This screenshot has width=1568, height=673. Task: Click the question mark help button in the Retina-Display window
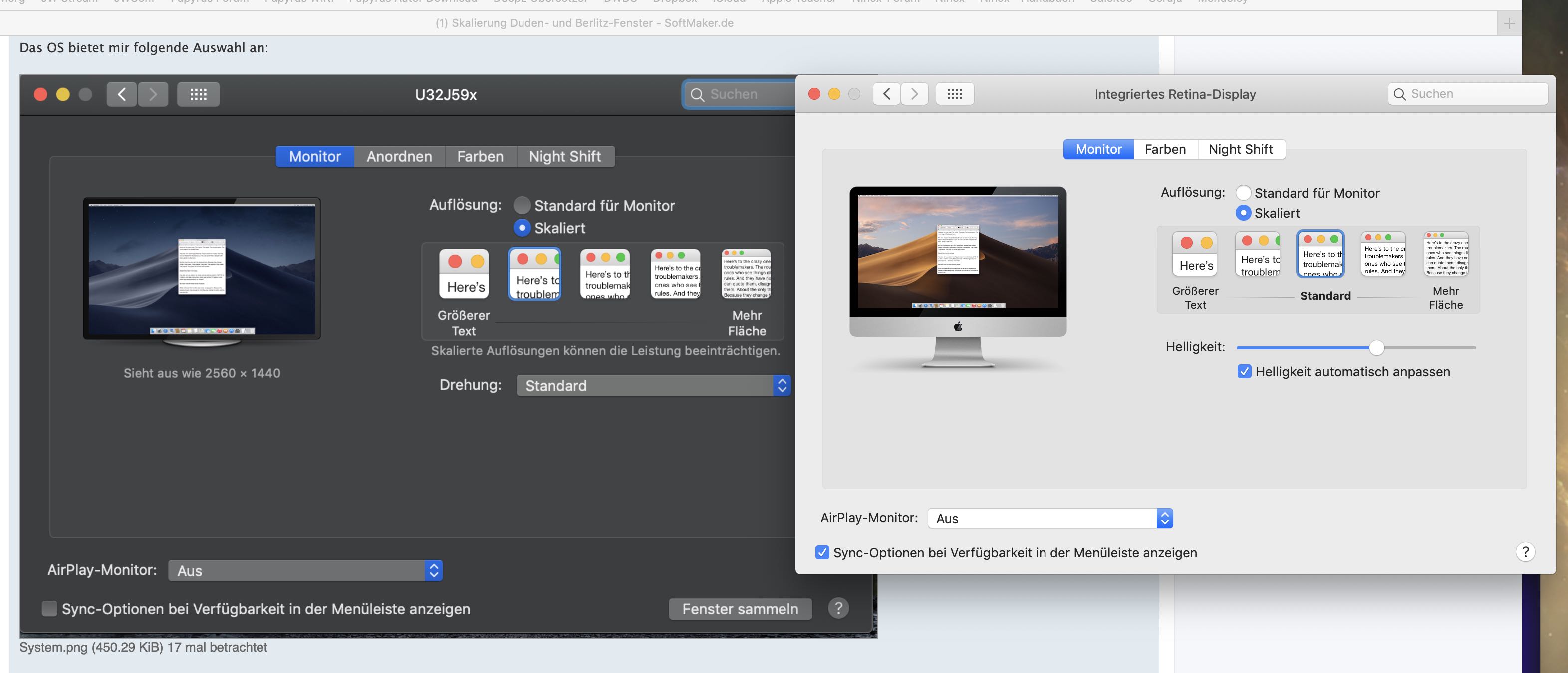[1525, 552]
